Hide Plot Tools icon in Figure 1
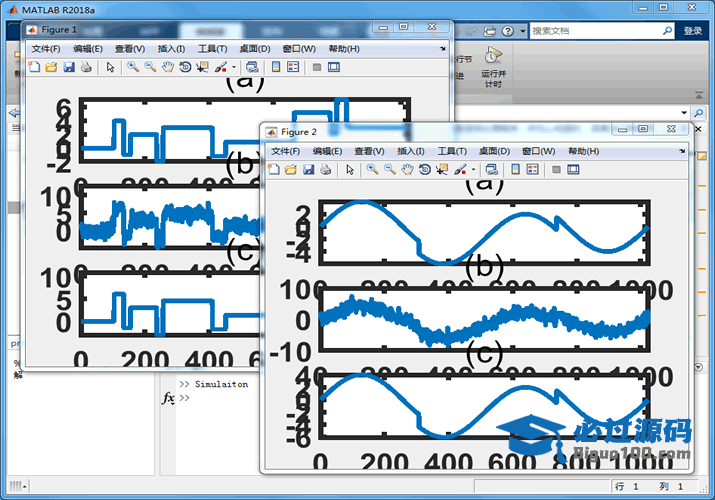715x500 pixels. click(317, 67)
